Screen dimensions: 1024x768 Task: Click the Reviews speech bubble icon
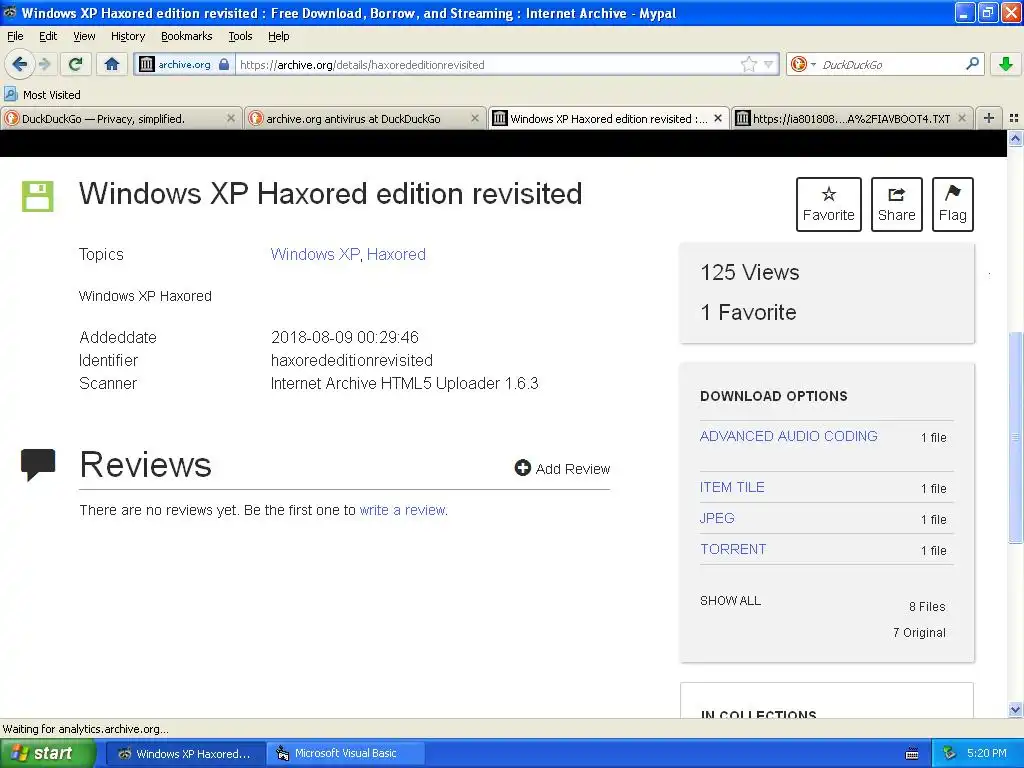point(38,464)
